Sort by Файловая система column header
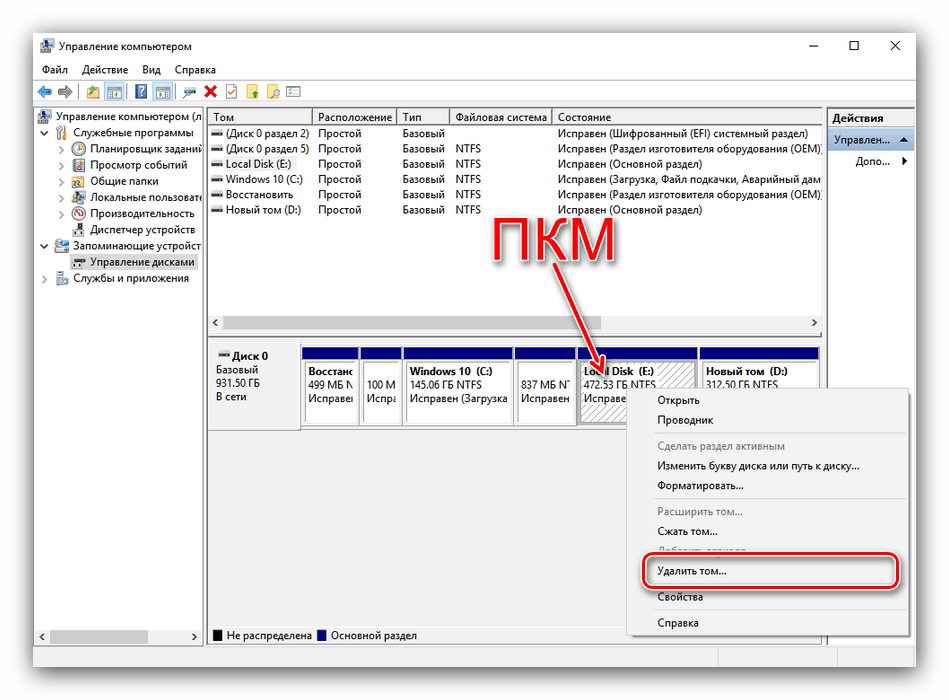The width and height of the screenshot is (949, 700). (501, 117)
